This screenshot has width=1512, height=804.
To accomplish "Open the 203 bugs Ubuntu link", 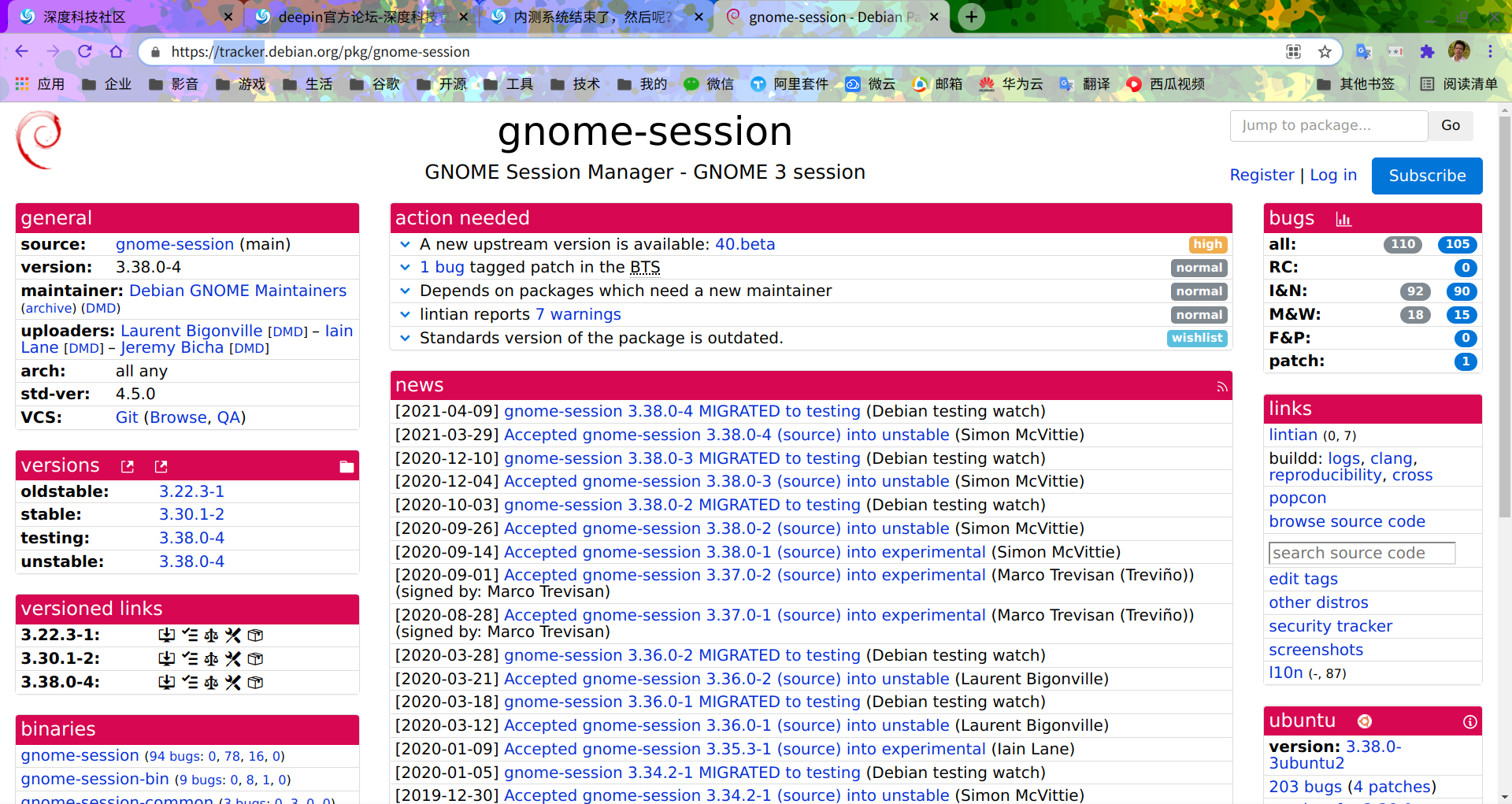I will pos(1306,787).
